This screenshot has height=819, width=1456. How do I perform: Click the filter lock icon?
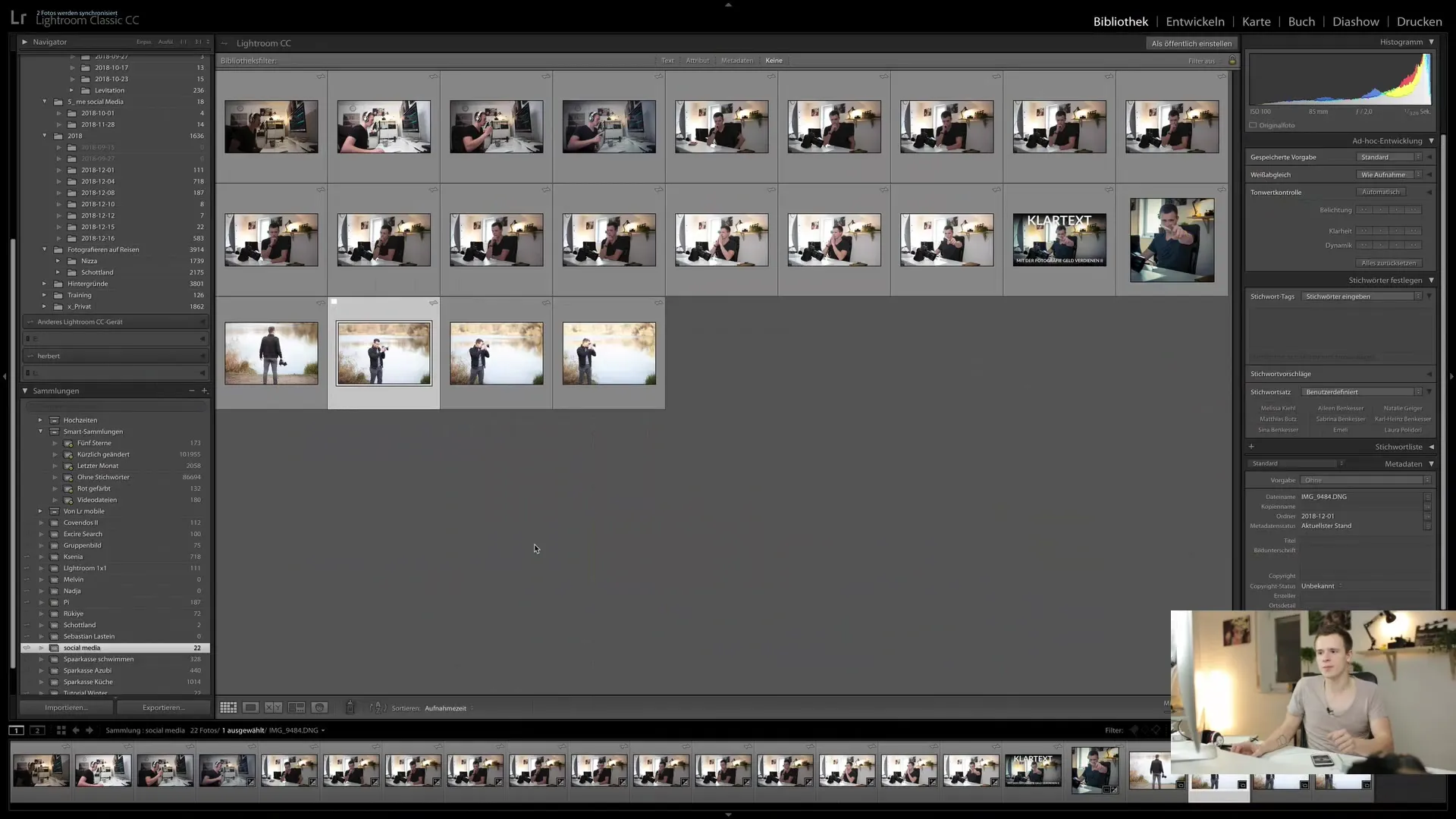point(1232,61)
